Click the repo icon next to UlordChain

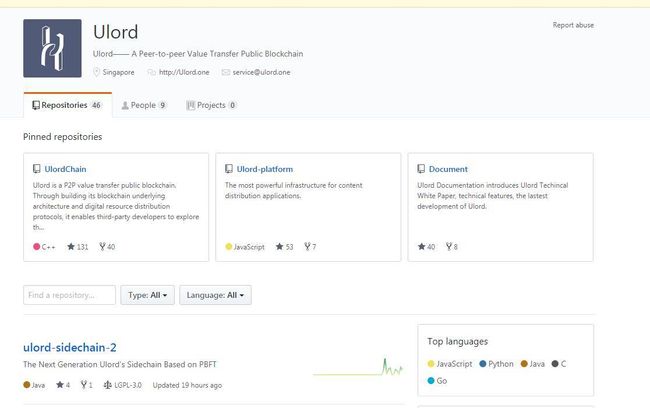click(36, 169)
